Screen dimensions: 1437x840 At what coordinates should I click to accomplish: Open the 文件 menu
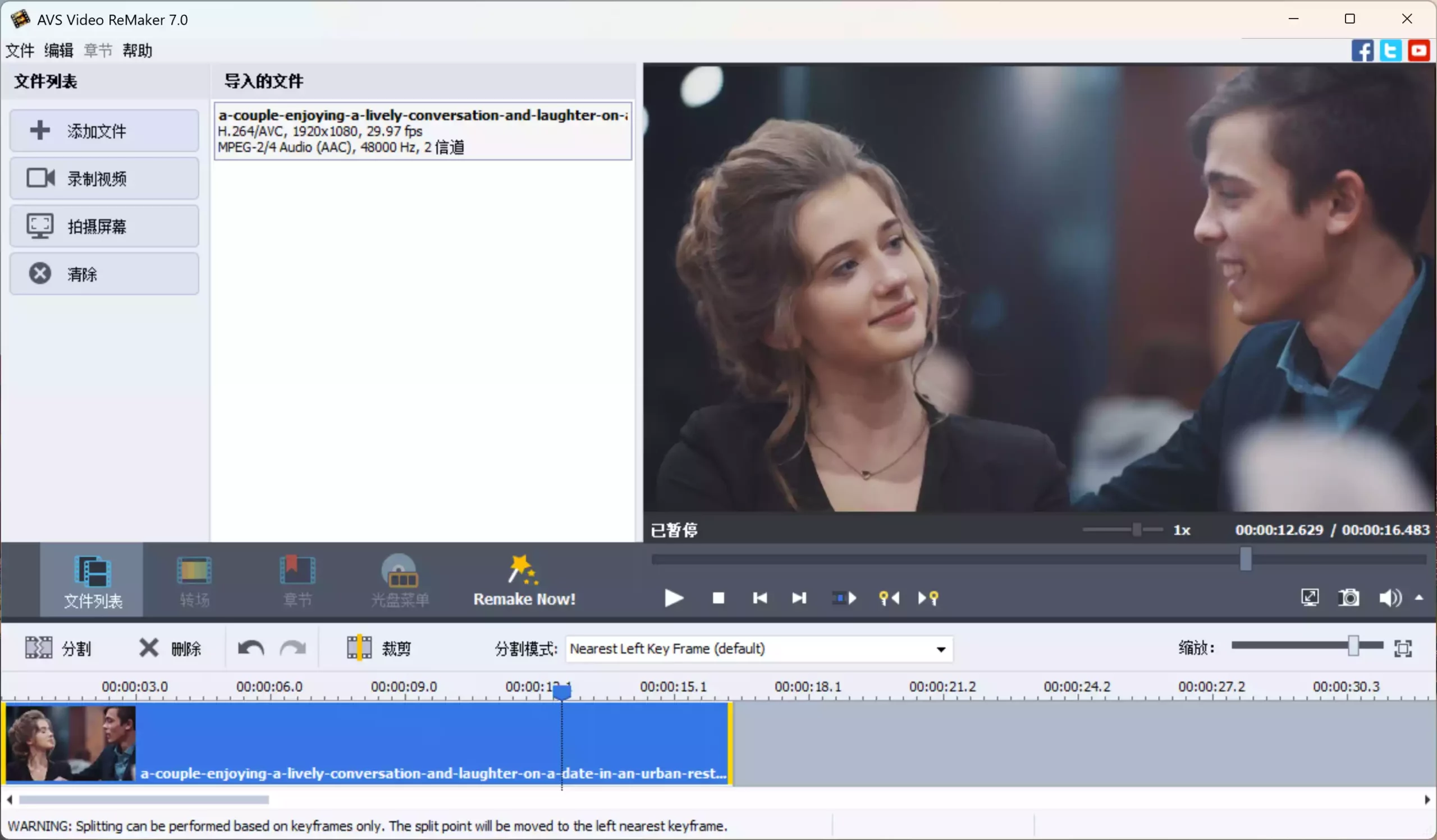pos(20,51)
